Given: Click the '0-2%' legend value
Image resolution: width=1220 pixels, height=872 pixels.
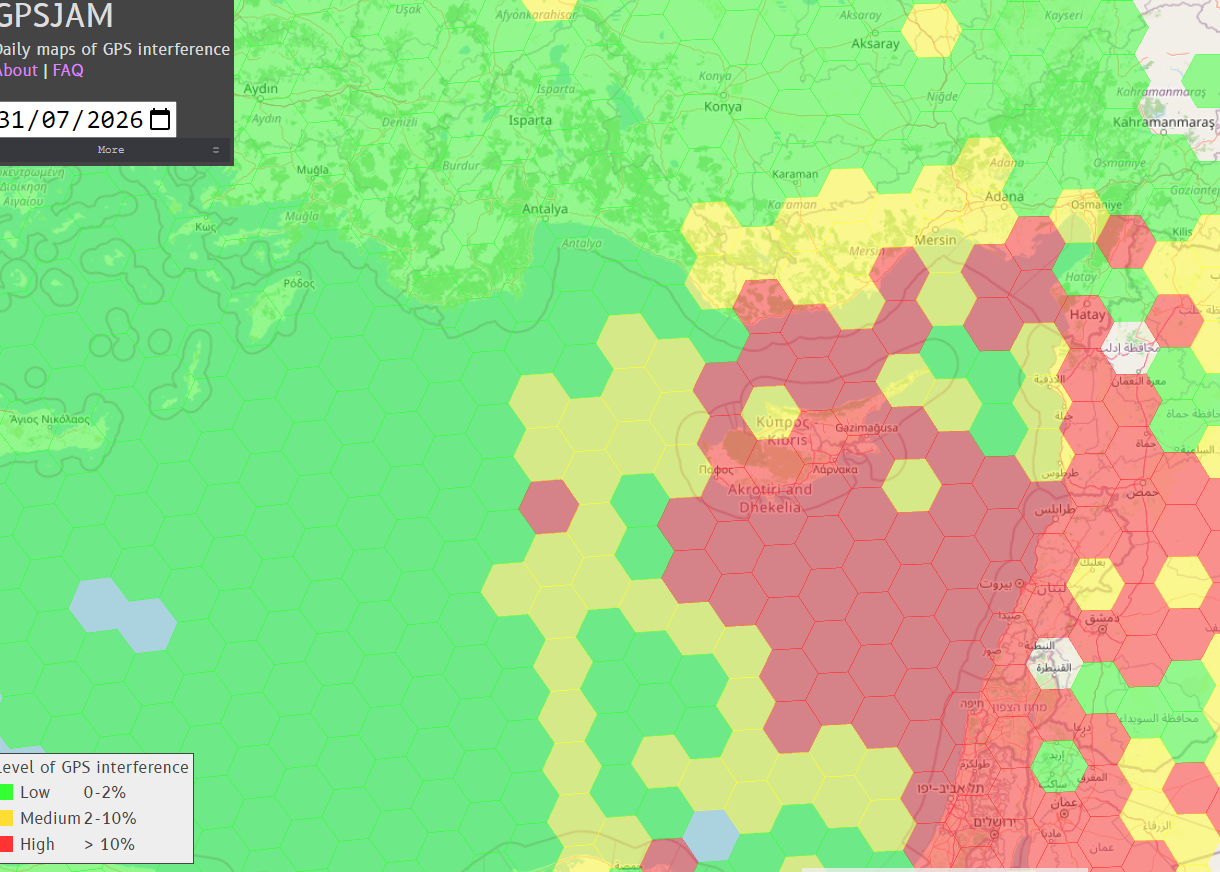Looking at the screenshot, I should click(x=105, y=792).
